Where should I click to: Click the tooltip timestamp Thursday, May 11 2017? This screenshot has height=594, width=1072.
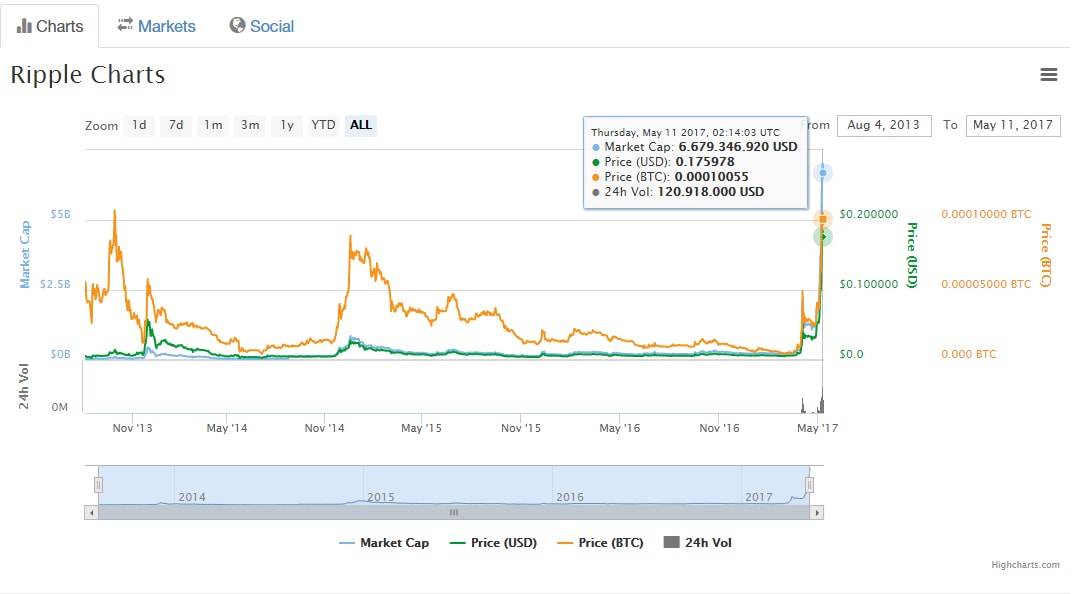tap(685, 133)
